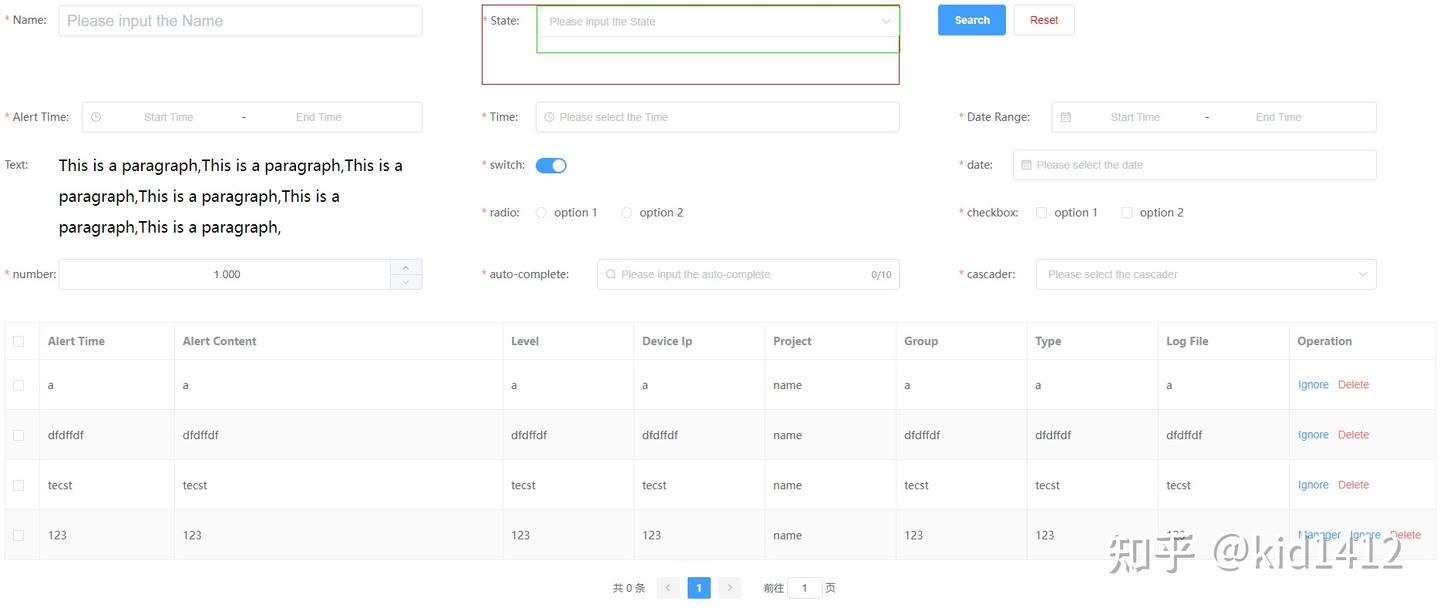
Task: Click Delete link on the tecst row
Action: pos(1353,484)
